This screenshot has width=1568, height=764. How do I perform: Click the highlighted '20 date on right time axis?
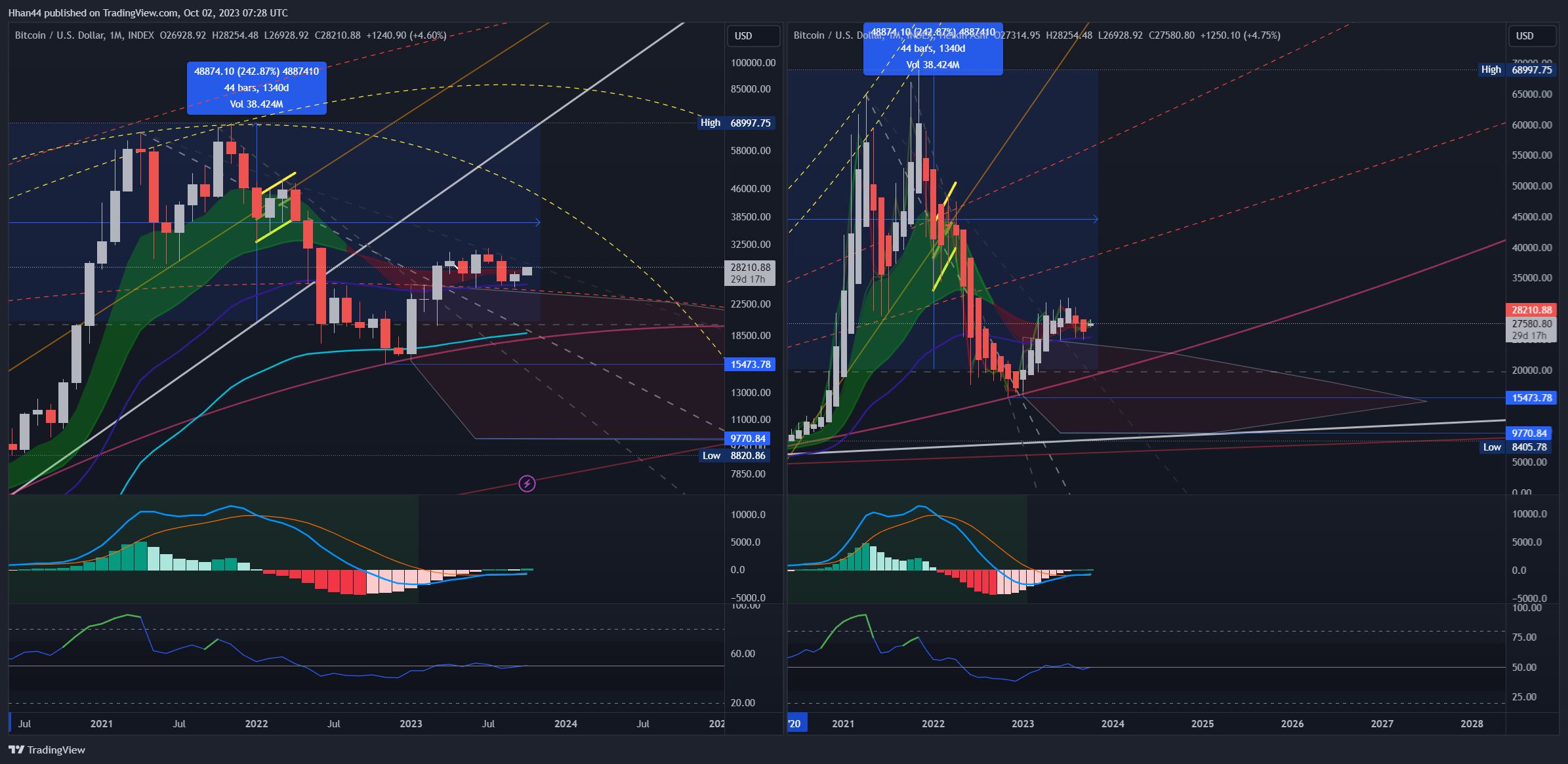(797, 724)
